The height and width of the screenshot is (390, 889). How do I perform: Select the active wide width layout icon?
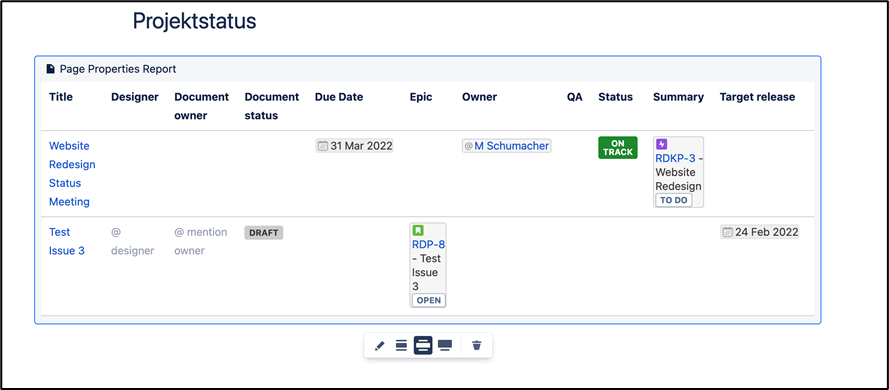point(423,345)
